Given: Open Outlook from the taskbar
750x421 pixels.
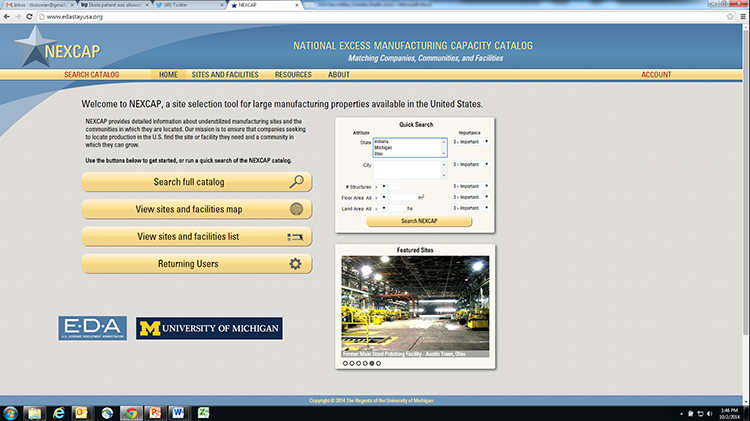Looking at the screenshot, I should 81,413.
